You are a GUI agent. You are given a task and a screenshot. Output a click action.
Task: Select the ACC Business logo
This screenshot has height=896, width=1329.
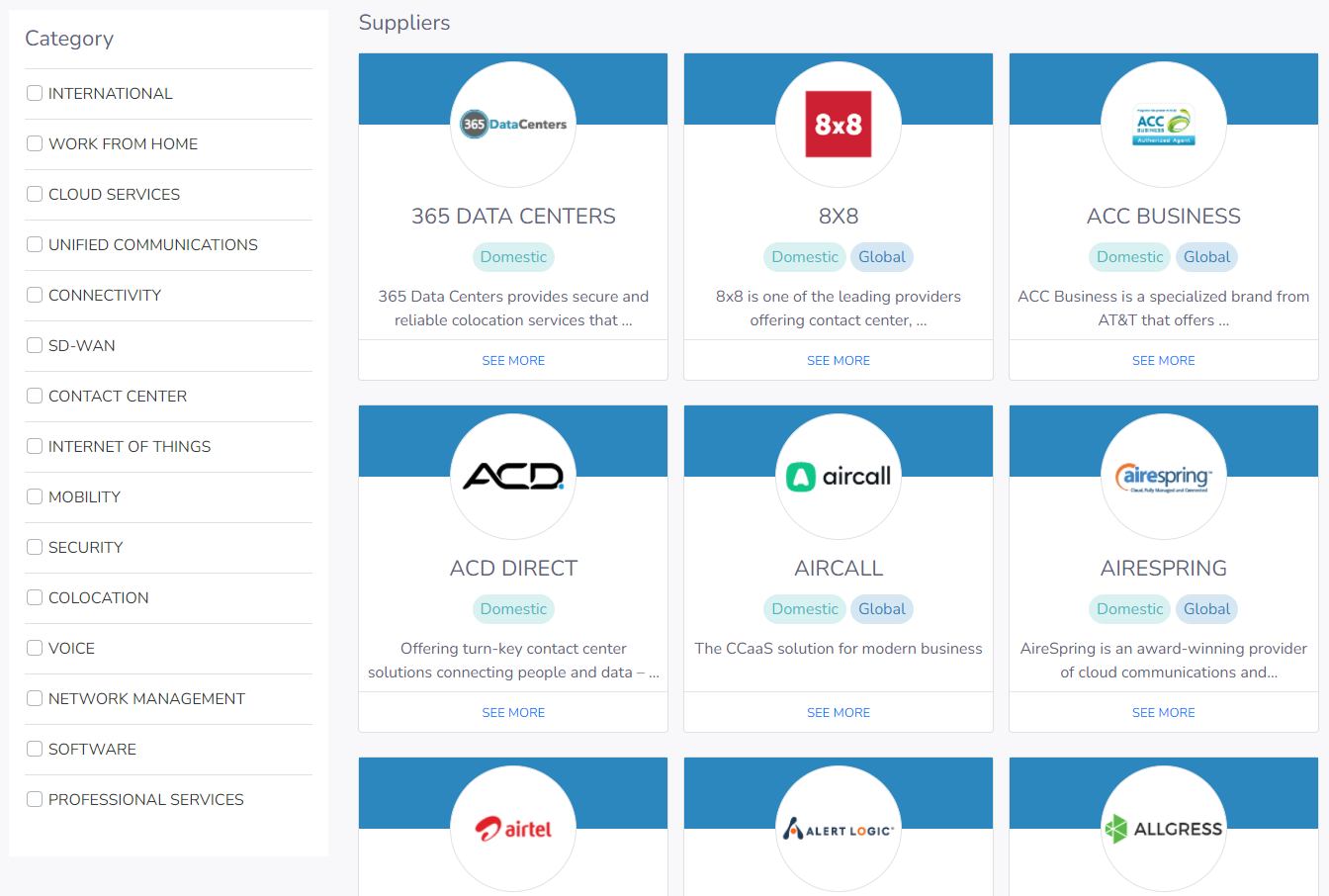(x=1163, y=123)
